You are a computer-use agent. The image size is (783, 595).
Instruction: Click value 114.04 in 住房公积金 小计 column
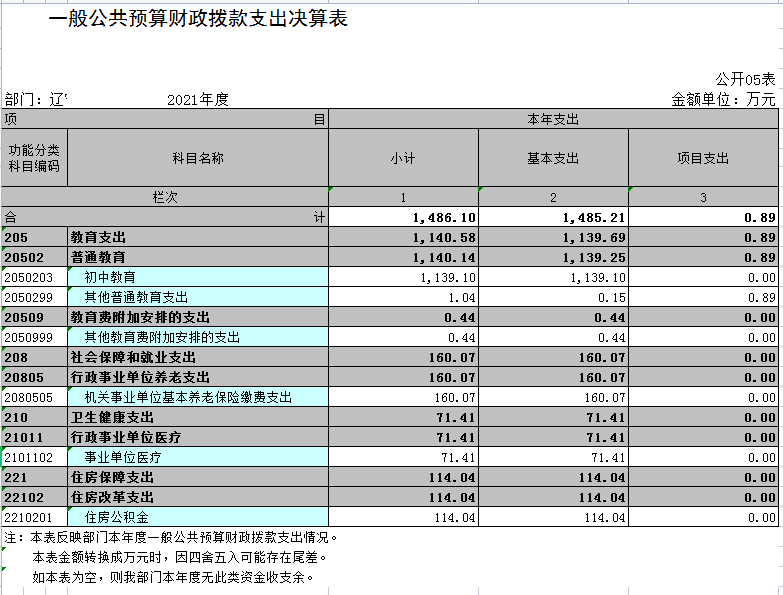[403, 517]
